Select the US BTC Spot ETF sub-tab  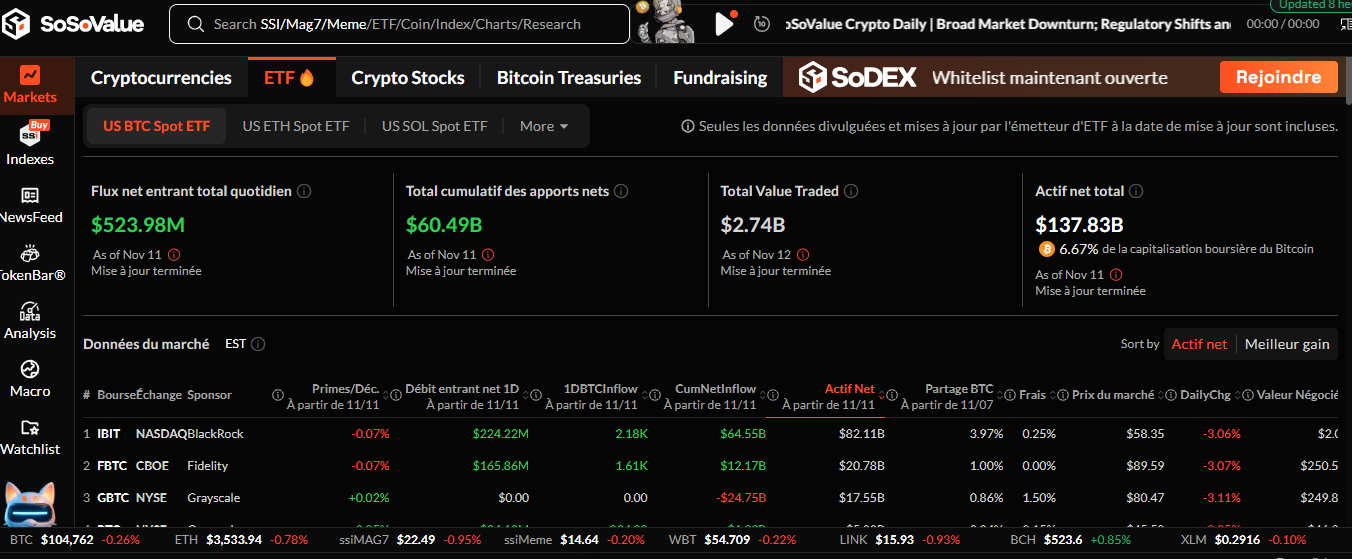(157, 126)
